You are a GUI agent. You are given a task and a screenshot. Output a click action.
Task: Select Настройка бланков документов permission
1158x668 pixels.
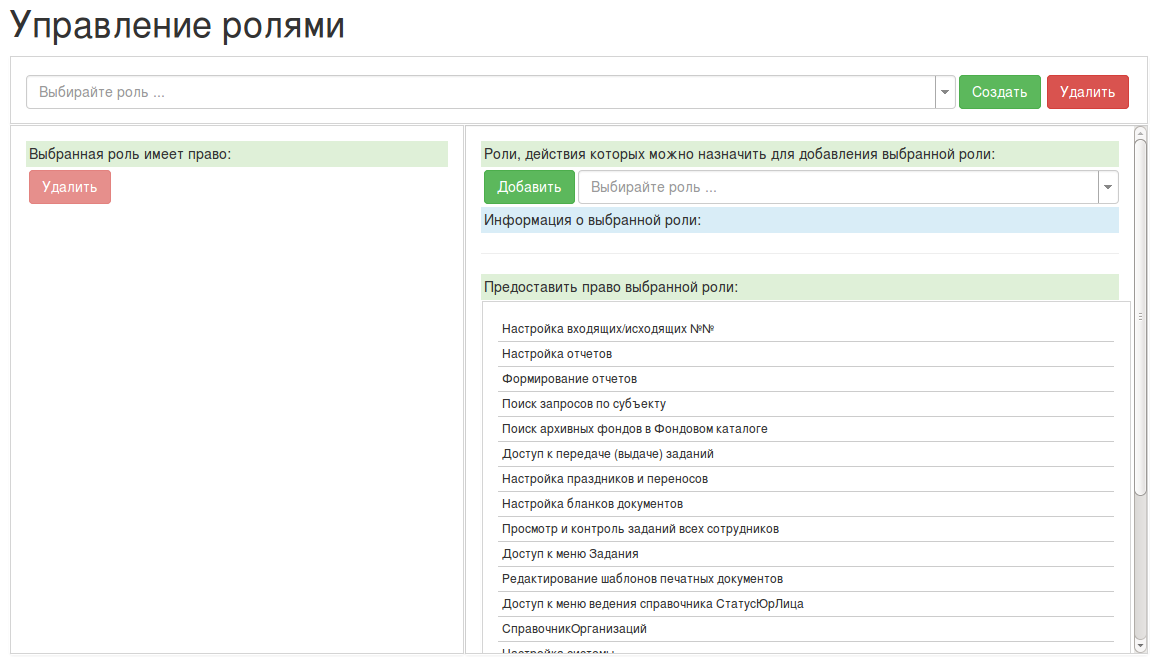(x=592, y=504)
